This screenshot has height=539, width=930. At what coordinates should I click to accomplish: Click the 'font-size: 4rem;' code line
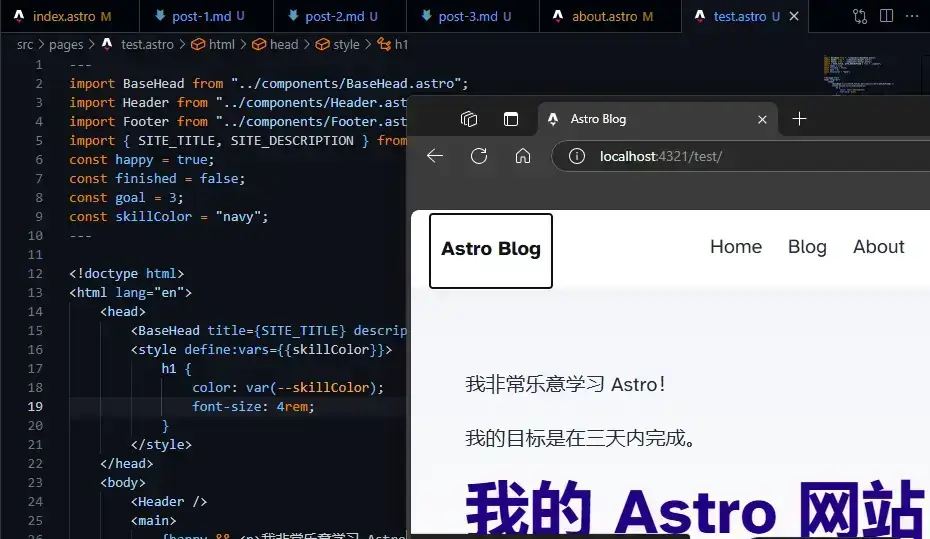coord(253,406)
